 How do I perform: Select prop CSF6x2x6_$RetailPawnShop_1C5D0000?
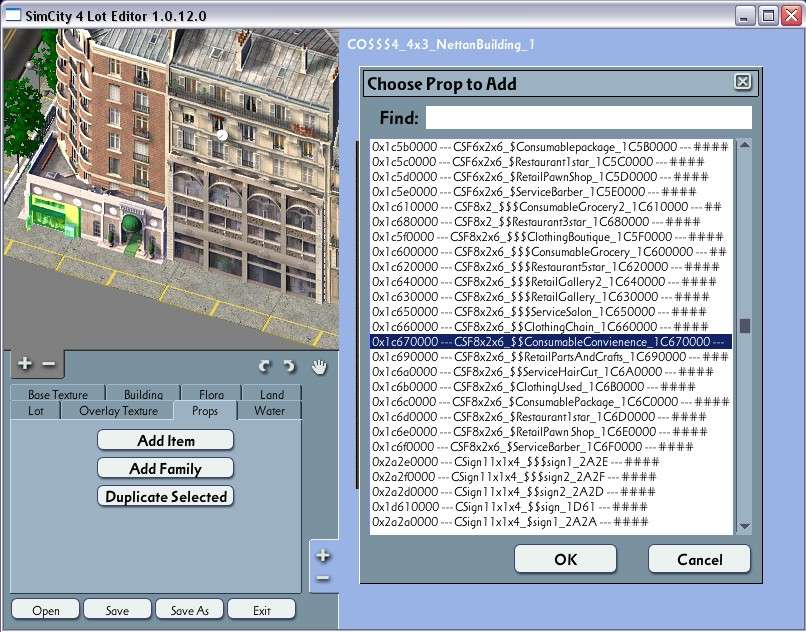tap(551, 177)
